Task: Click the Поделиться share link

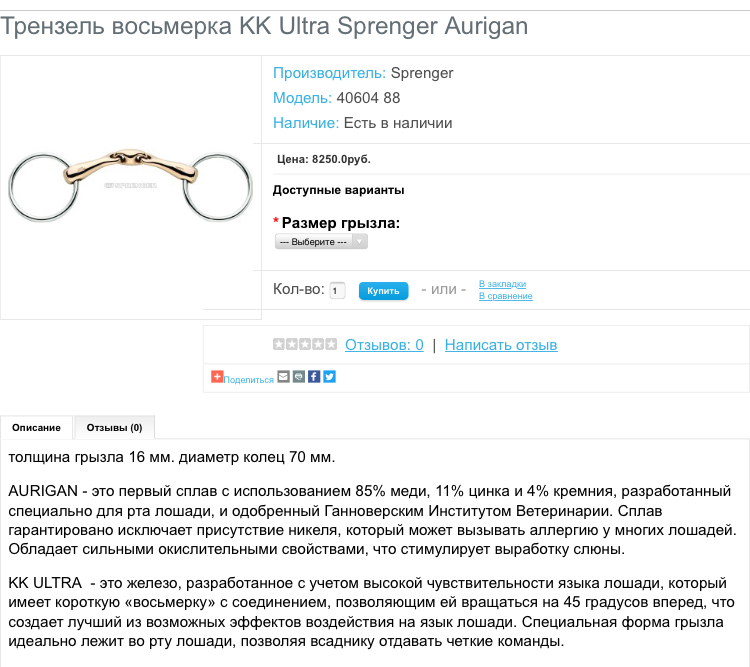Action: 248,380
